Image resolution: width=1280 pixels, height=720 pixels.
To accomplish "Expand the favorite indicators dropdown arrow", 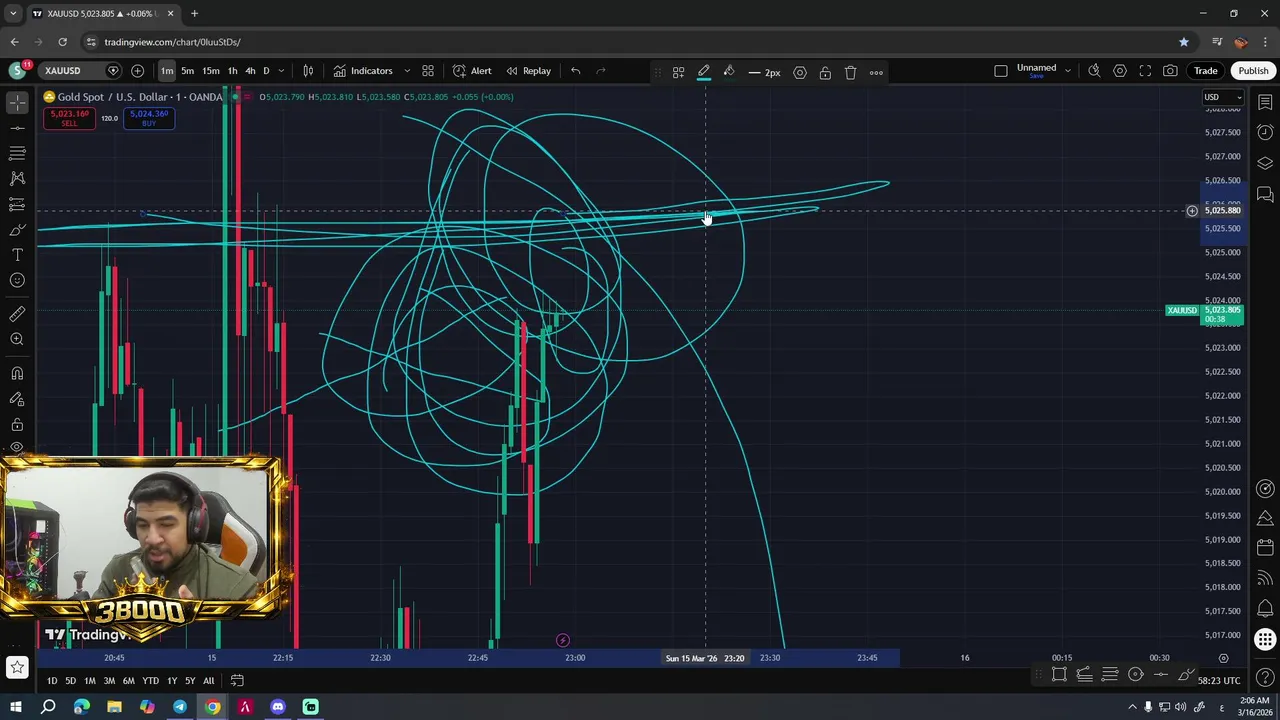I will (x=406, y=71).
